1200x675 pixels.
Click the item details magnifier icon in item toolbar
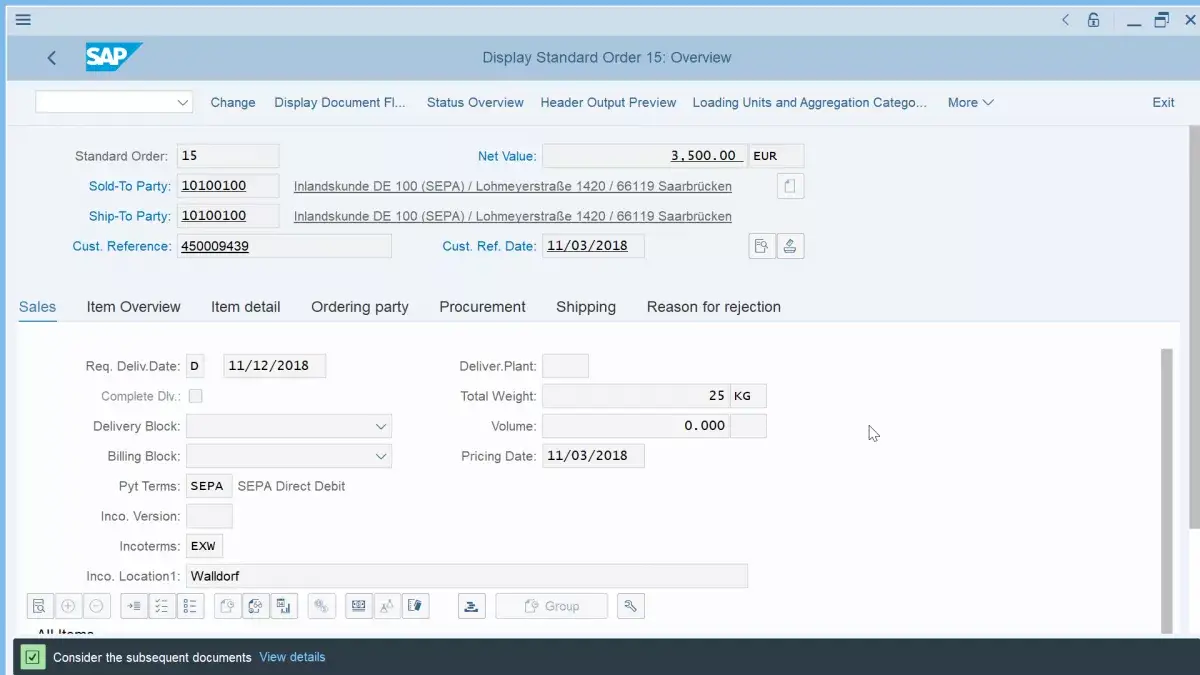pos(39,606)
